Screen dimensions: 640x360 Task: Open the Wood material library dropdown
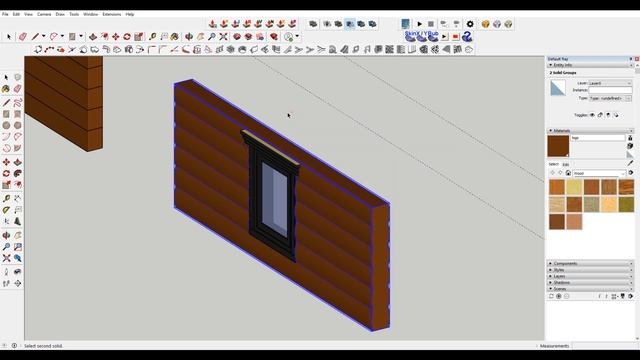599,173
